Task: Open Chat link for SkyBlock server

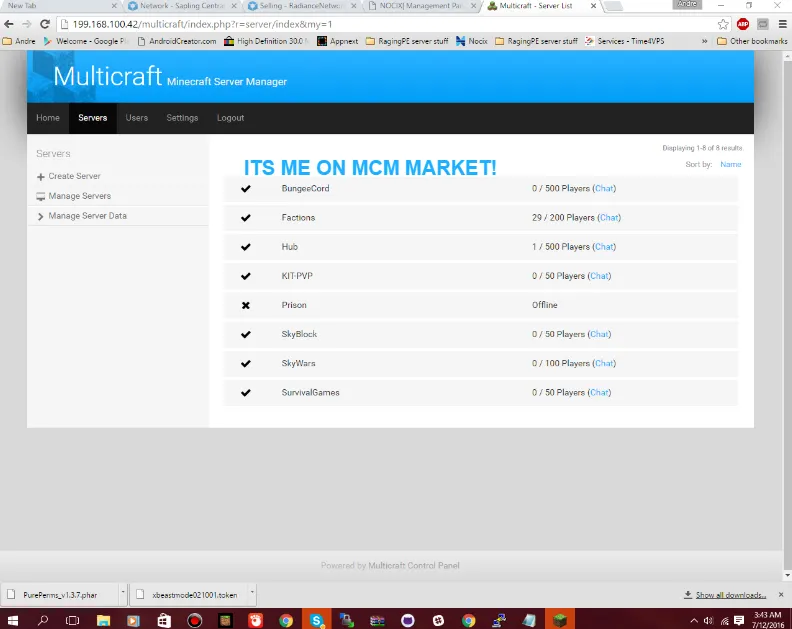Action: pyautogui.click(x=599, y=334)
